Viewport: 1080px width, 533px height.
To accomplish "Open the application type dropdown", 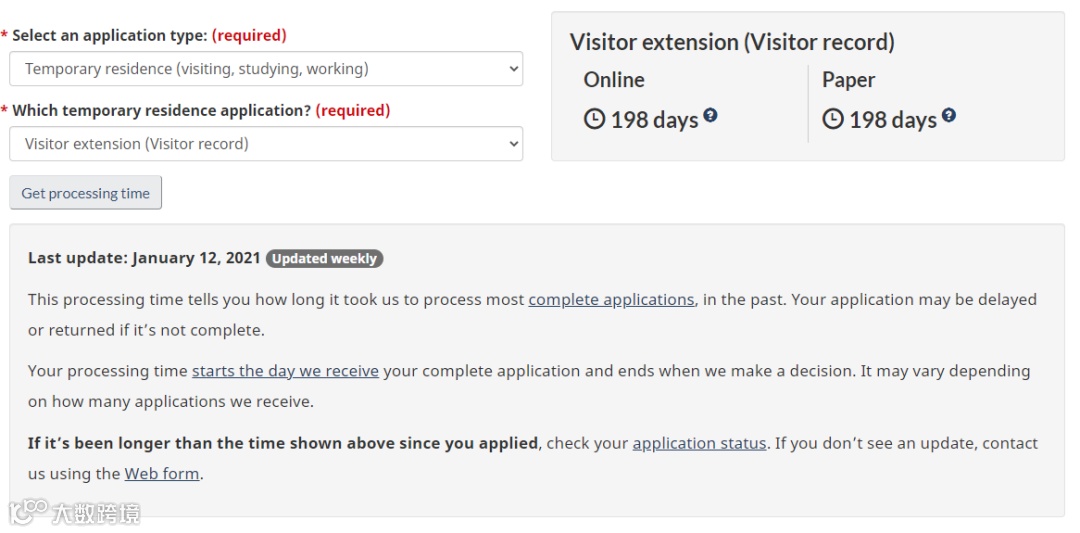I will point(265,69).
